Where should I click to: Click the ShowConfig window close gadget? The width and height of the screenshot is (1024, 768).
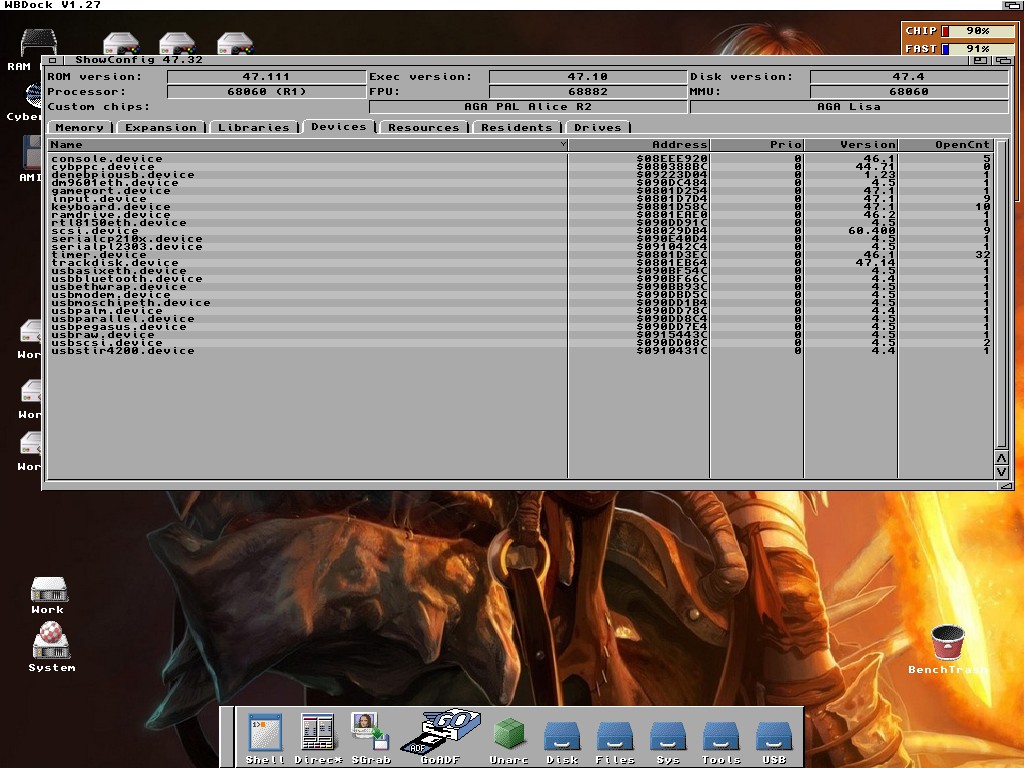pyautogui.click(x=53, y=60)
